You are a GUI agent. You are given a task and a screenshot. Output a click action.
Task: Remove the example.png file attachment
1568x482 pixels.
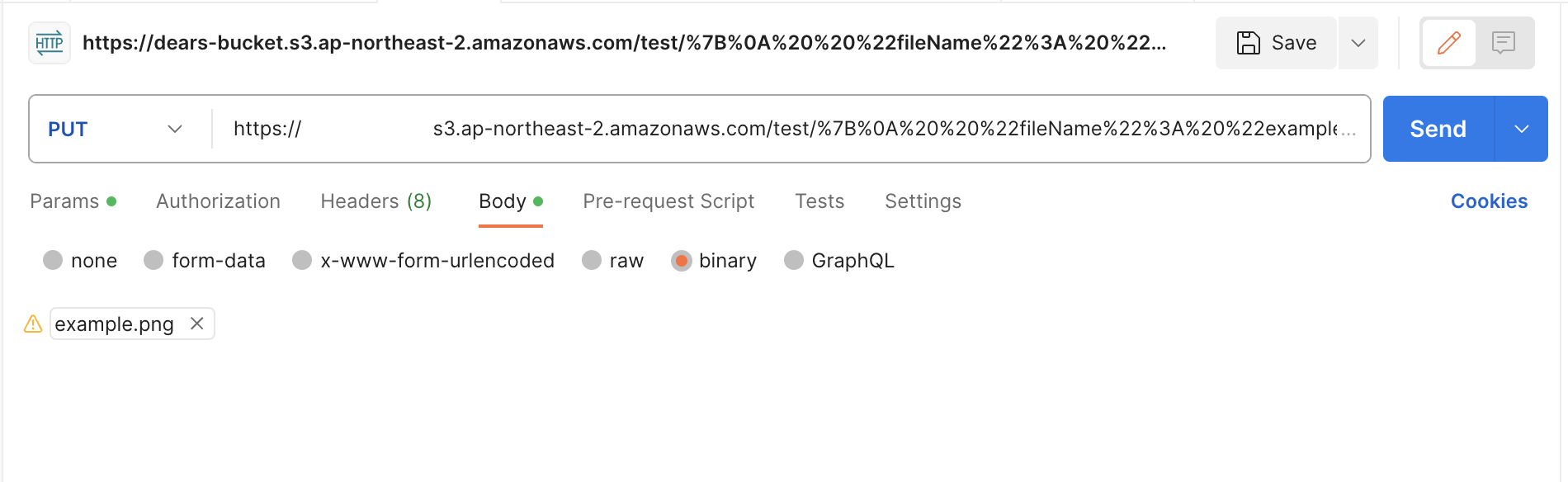tap(197, 324)
